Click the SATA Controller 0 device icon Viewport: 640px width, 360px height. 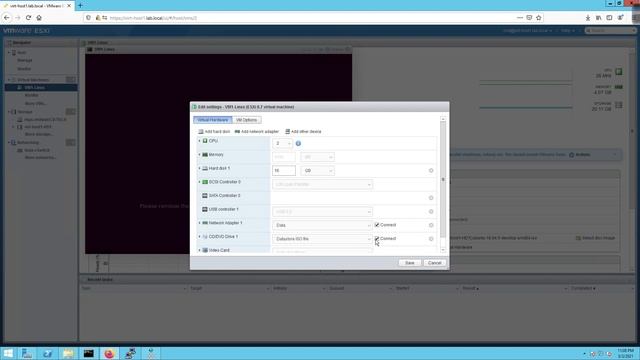(x=205, y=196)
